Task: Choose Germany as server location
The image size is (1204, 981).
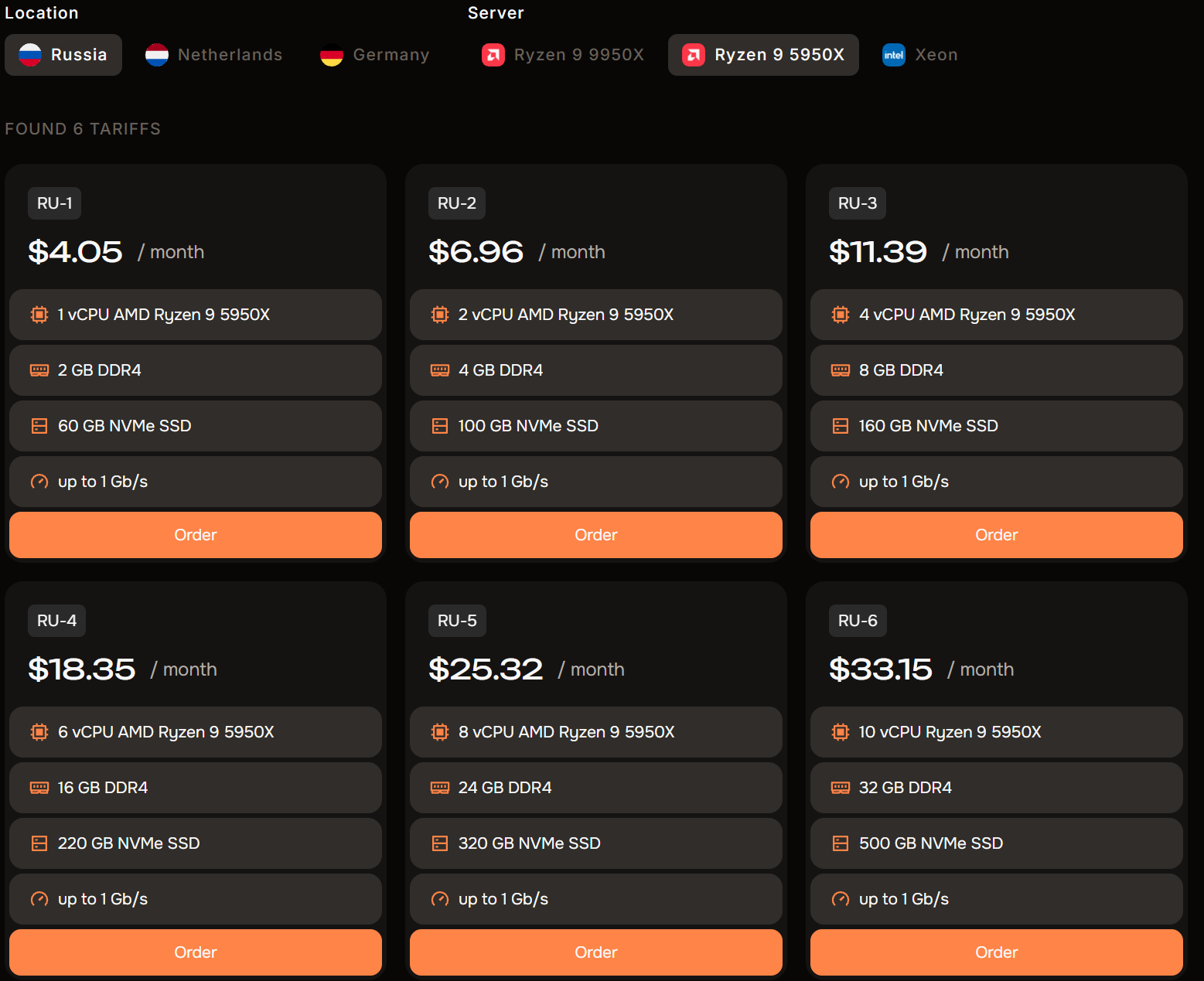Action: point(375,55)
